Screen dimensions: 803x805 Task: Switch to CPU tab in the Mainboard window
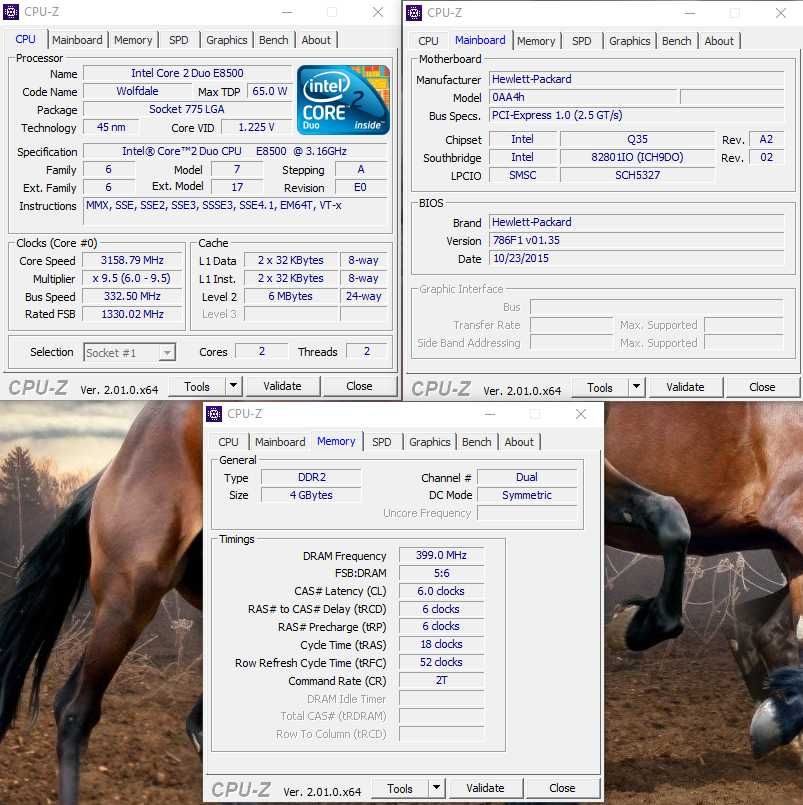point(428,41)
